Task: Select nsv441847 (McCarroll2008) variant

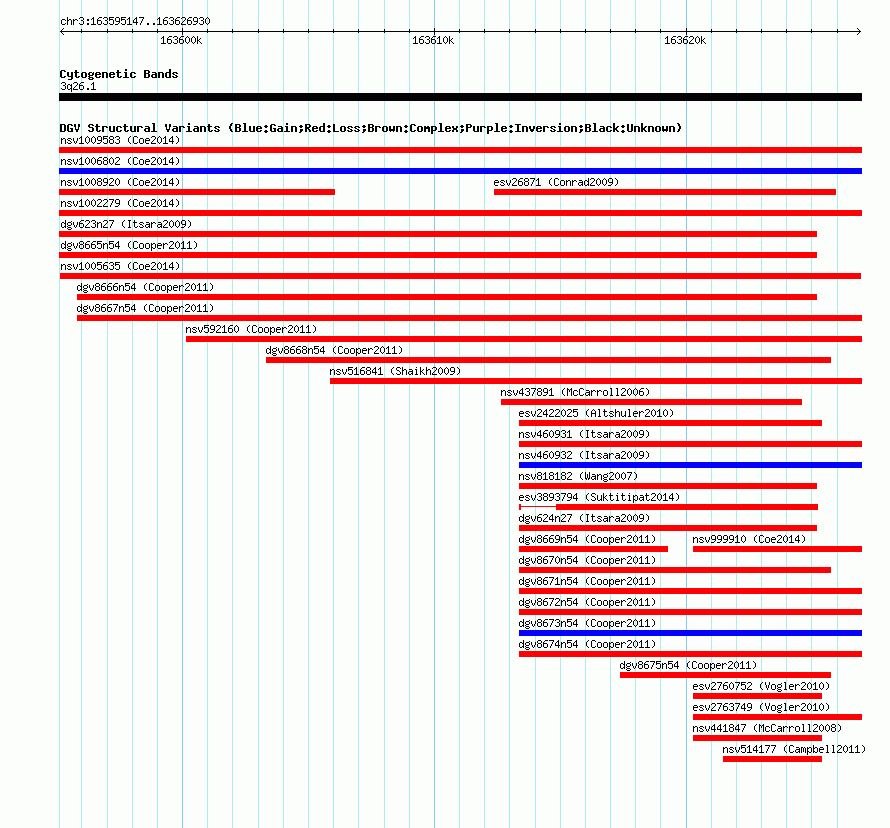Action: 767,728
